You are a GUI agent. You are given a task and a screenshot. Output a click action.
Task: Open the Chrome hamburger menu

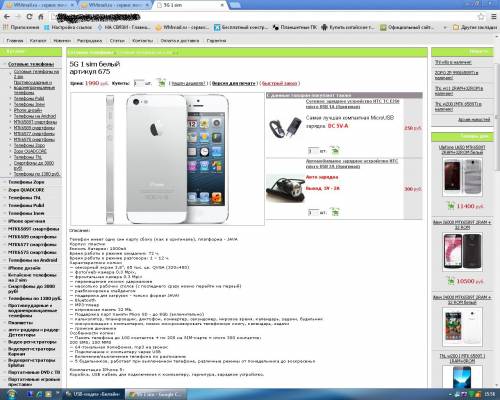493,16
